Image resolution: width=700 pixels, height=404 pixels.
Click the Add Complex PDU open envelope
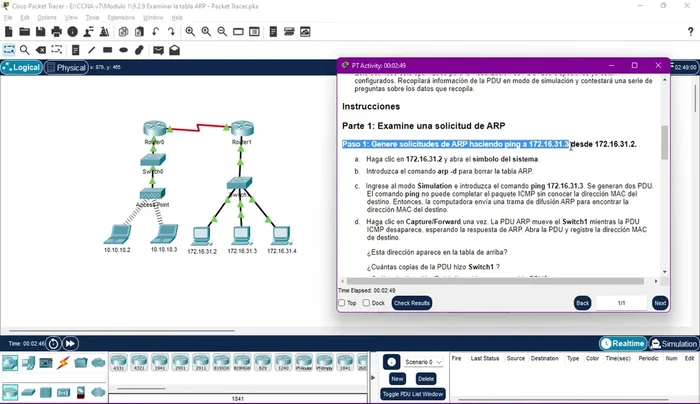(x=175, y=50)
